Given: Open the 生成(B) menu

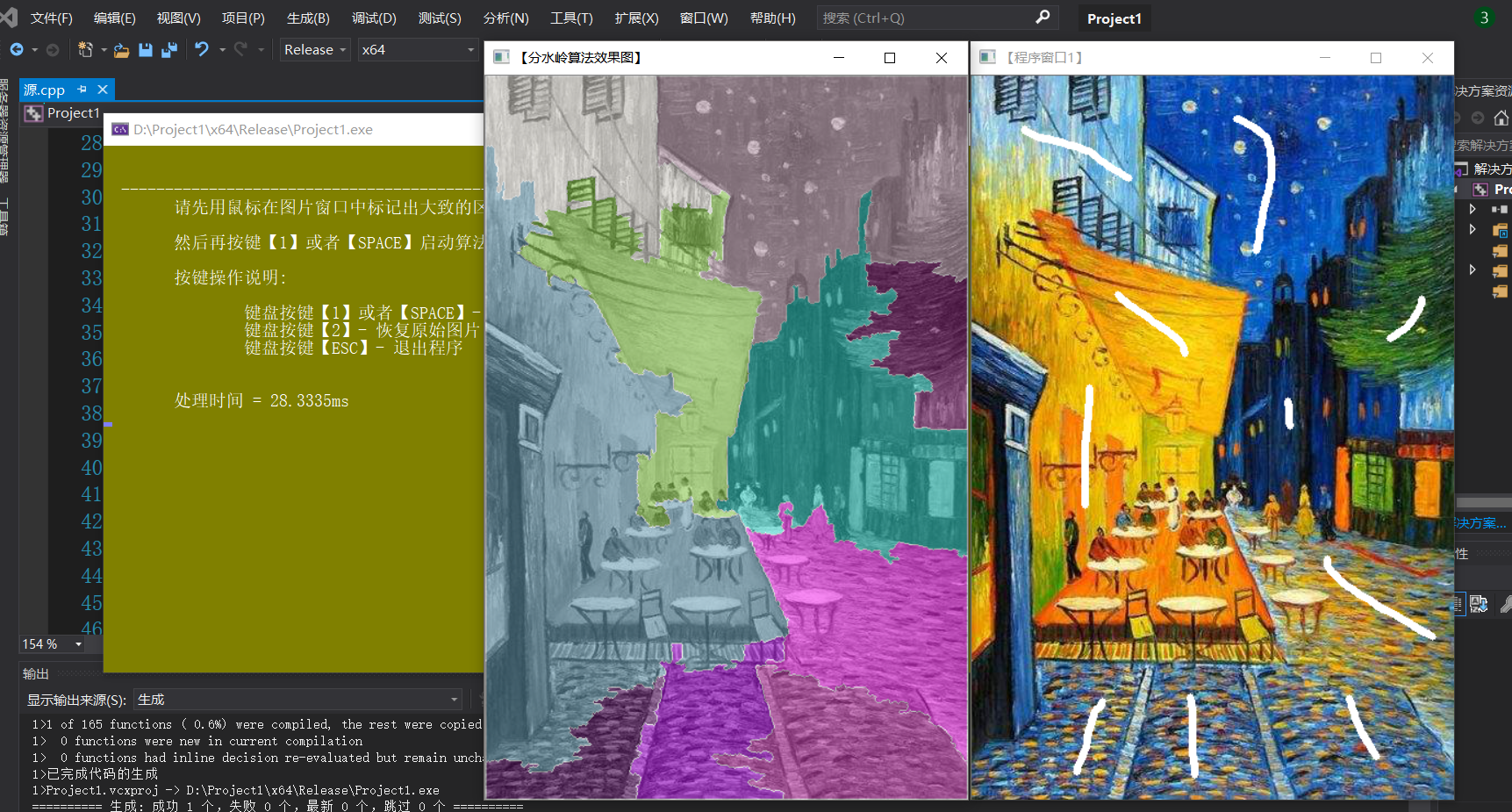Looking at the screenshot, I should pyautogui.click(x=308, y=18).
